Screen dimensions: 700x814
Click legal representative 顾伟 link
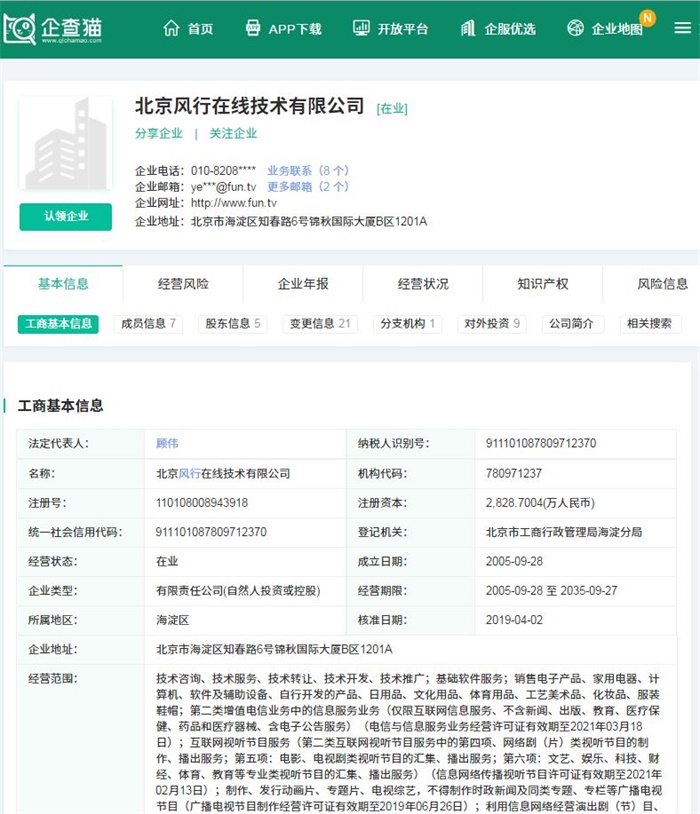[x=167, y=443]
